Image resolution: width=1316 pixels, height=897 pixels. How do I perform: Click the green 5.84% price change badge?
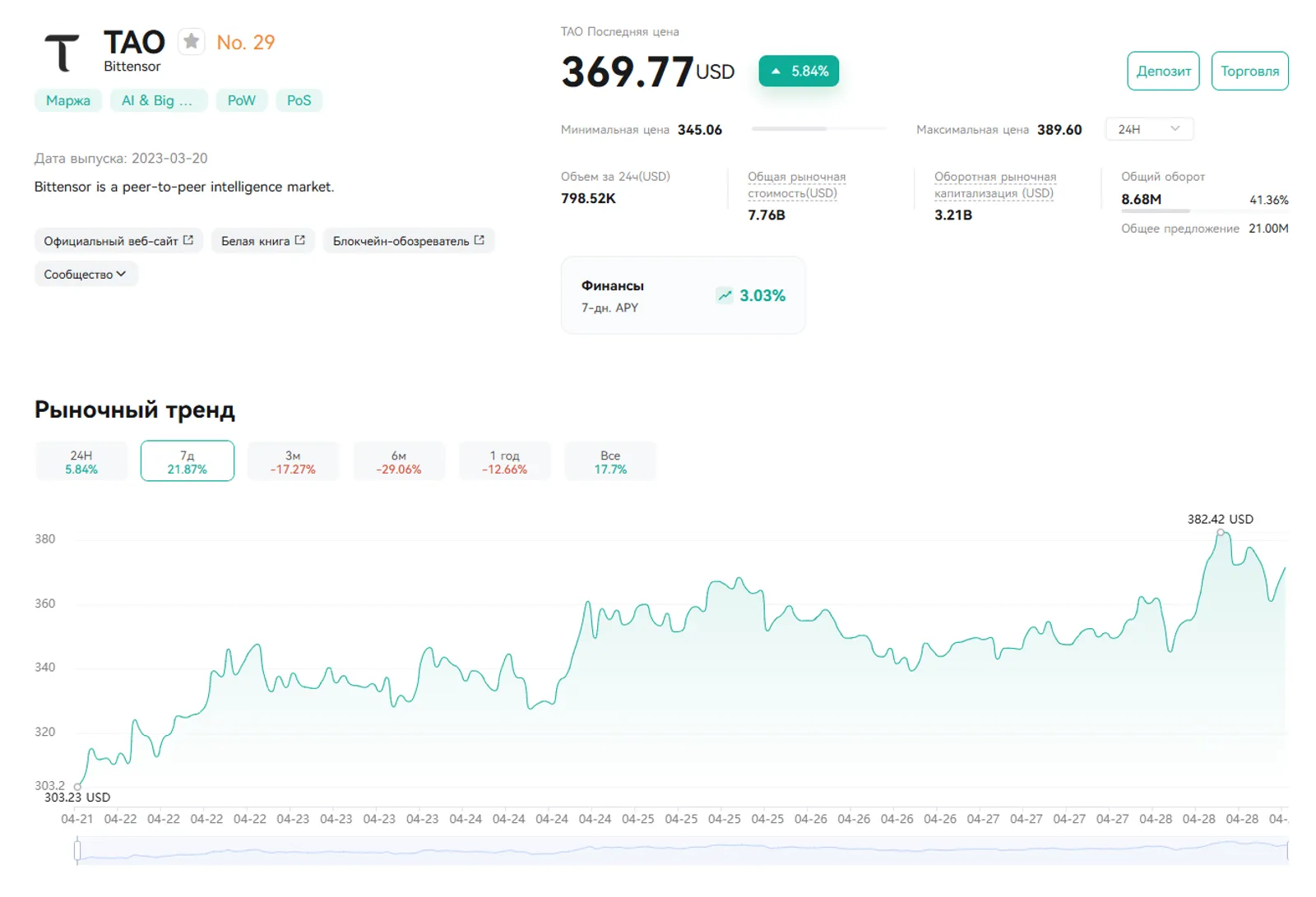pos(799,72)
